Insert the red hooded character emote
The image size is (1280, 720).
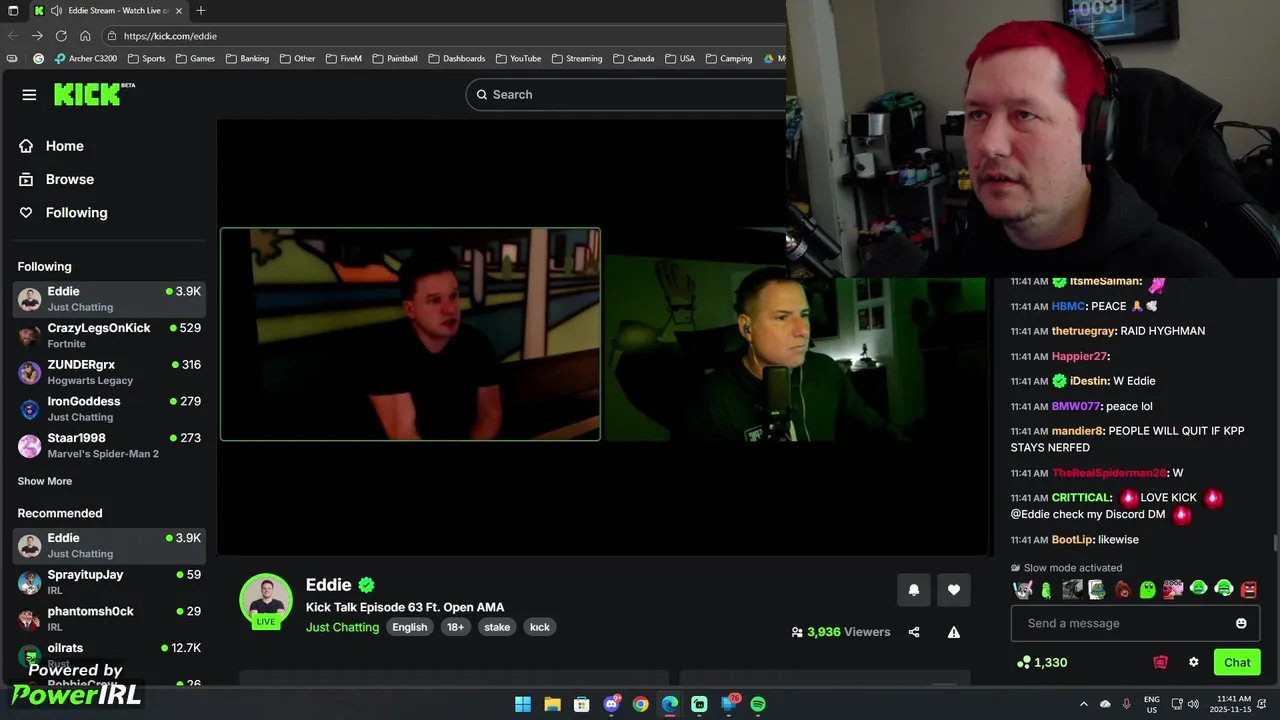(x=1123, y=589)
